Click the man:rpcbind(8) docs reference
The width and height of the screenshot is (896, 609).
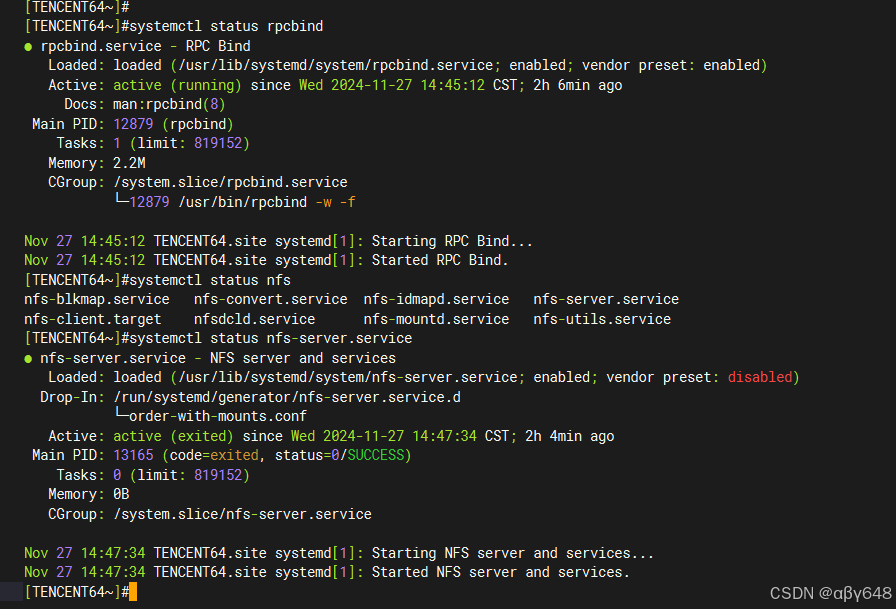[169, 105]
